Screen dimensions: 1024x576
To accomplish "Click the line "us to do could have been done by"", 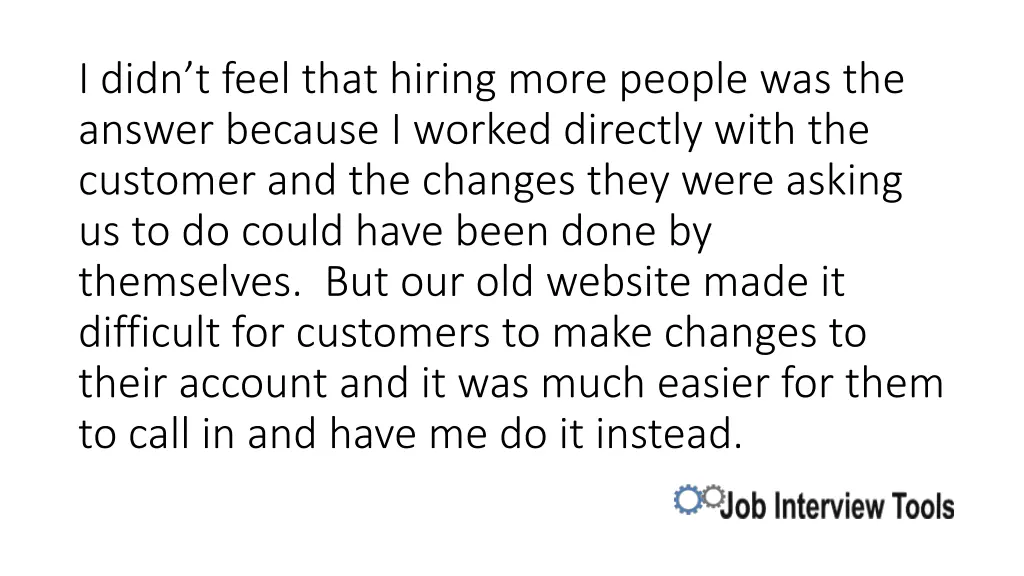I will coord(395,233).
